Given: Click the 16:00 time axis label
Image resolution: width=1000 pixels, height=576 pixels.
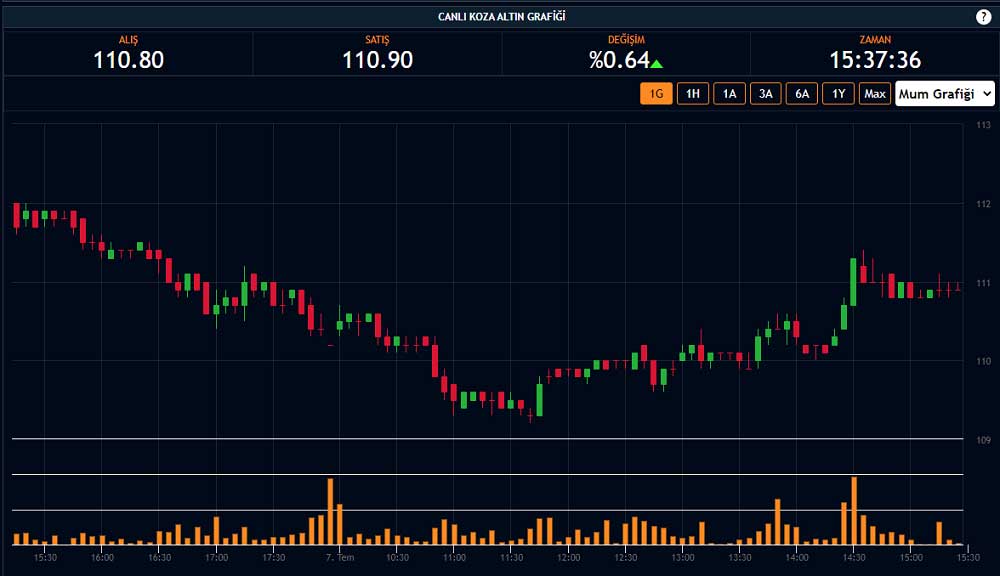Looking at the screenshot, I should point(102,558).
